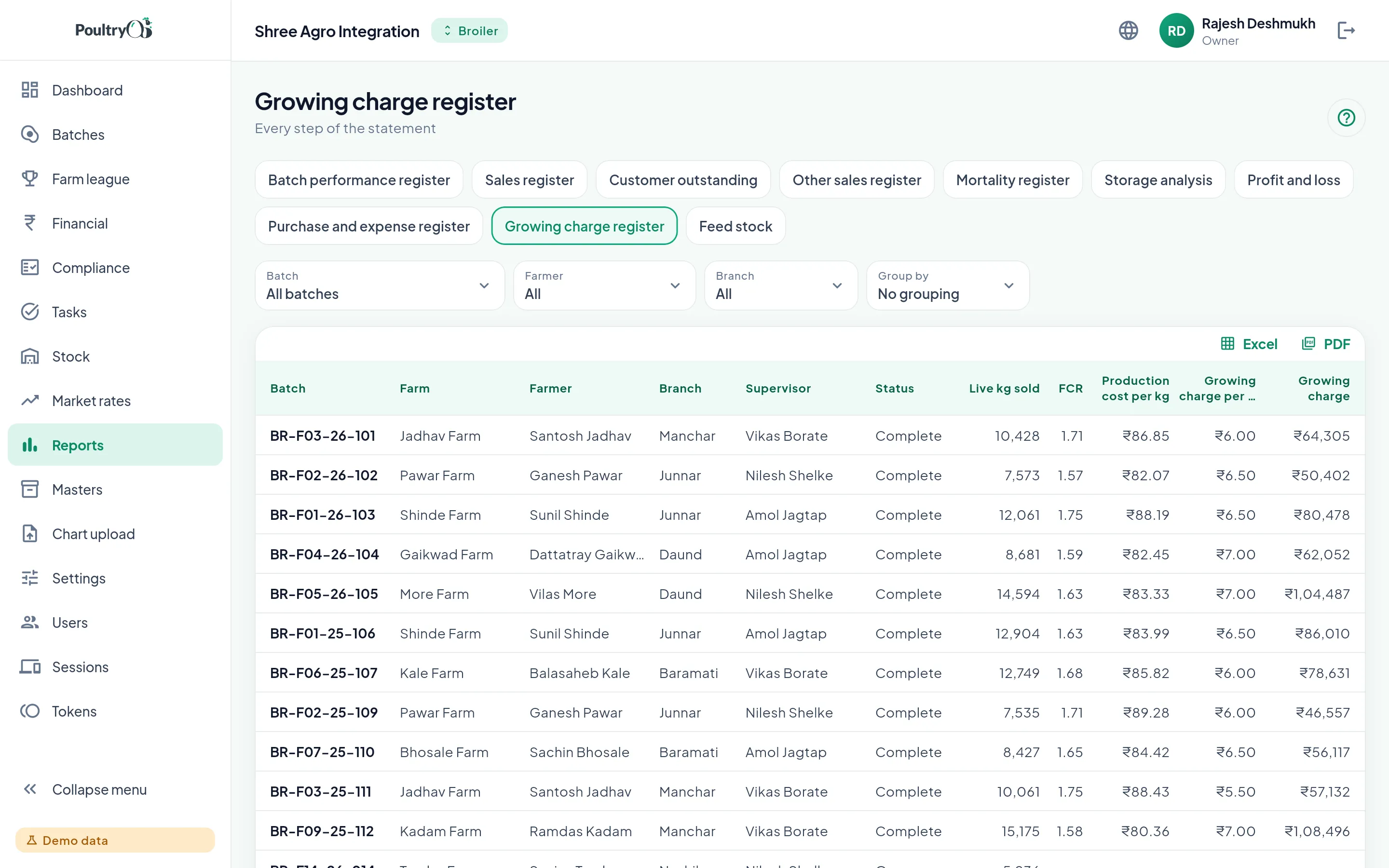
Task: Expand the Group by dropdown
Action: 948,285
